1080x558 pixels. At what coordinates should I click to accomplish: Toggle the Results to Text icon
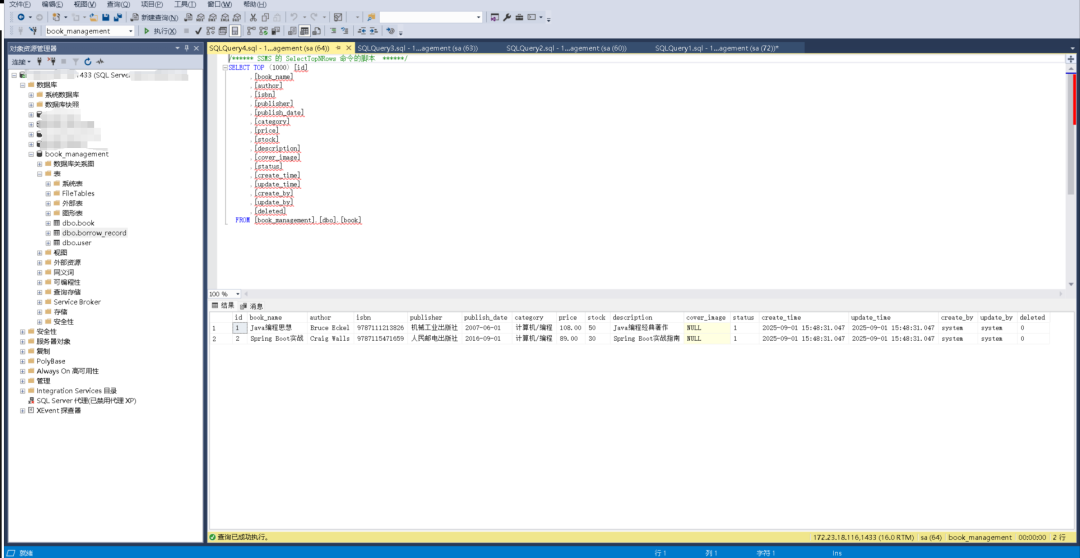(x=291, y=31)
